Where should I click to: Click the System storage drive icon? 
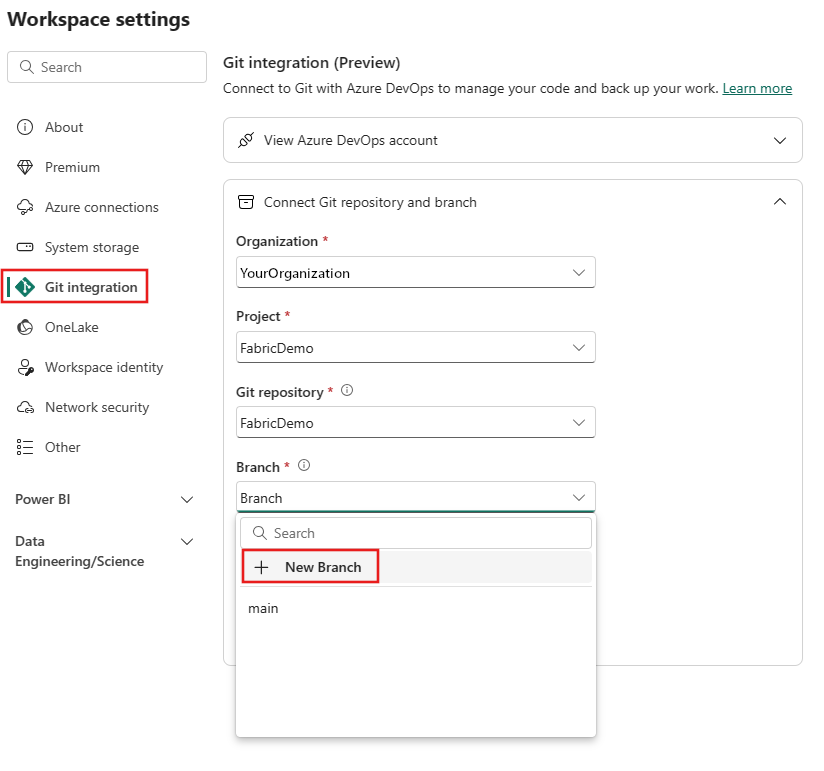tap(25, 247)
